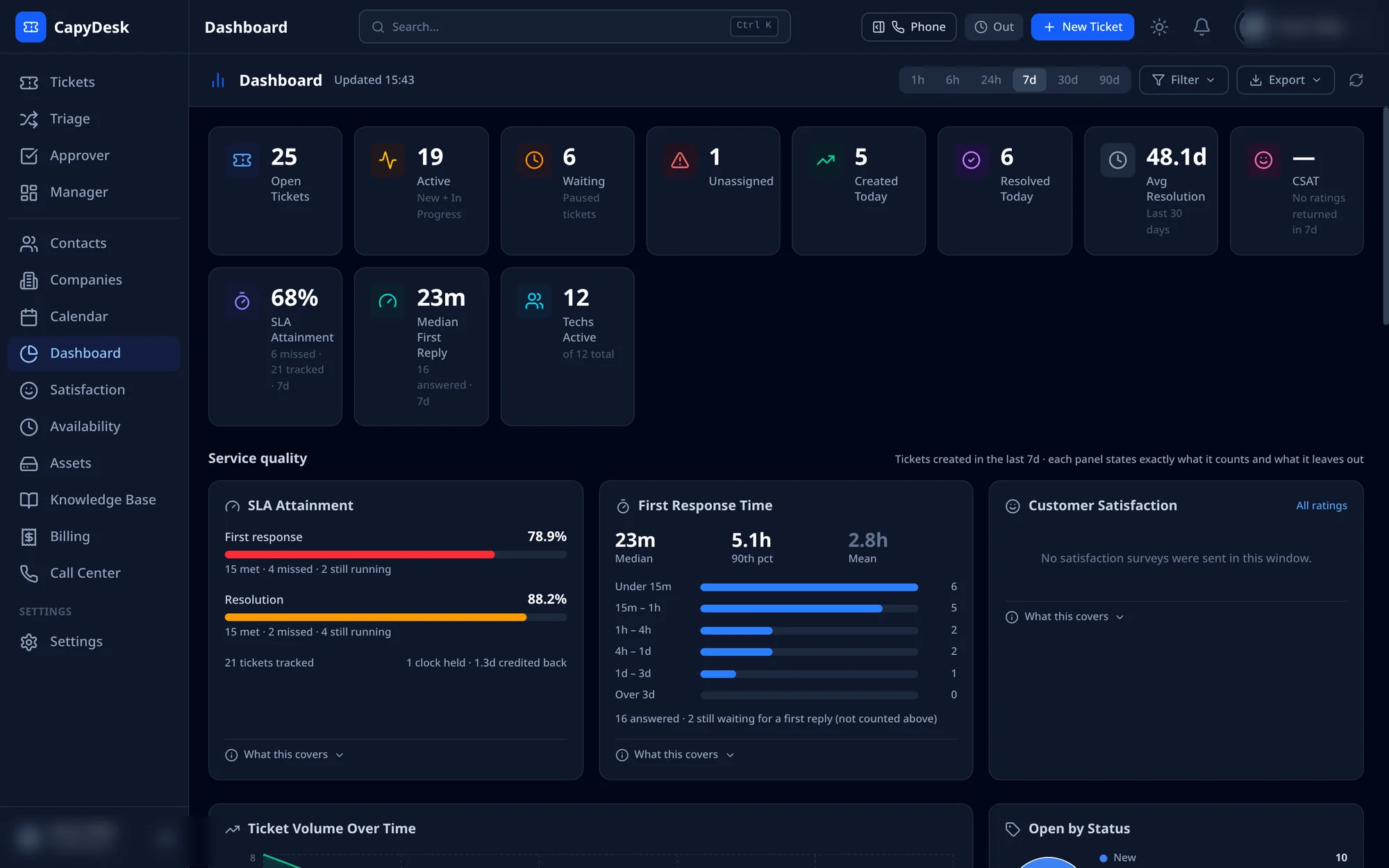Click the First Response Time stopwatch icon

pyautogui.click(x=623, y=506)
